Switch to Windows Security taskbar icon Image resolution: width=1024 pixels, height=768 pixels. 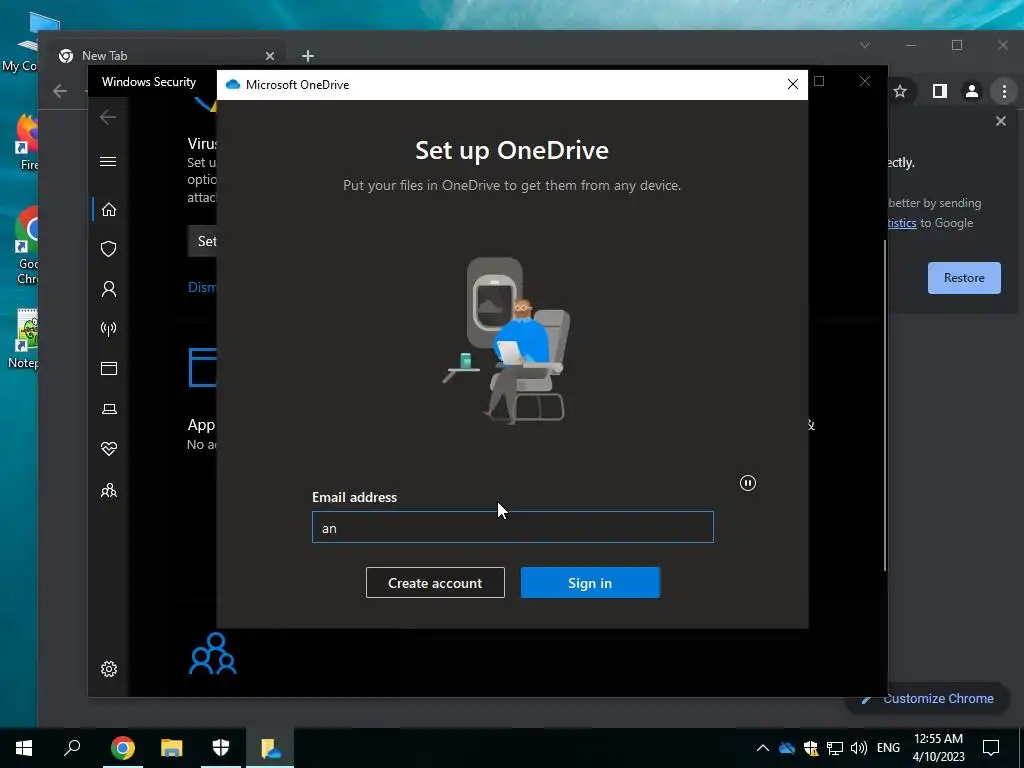click(221, 748)
